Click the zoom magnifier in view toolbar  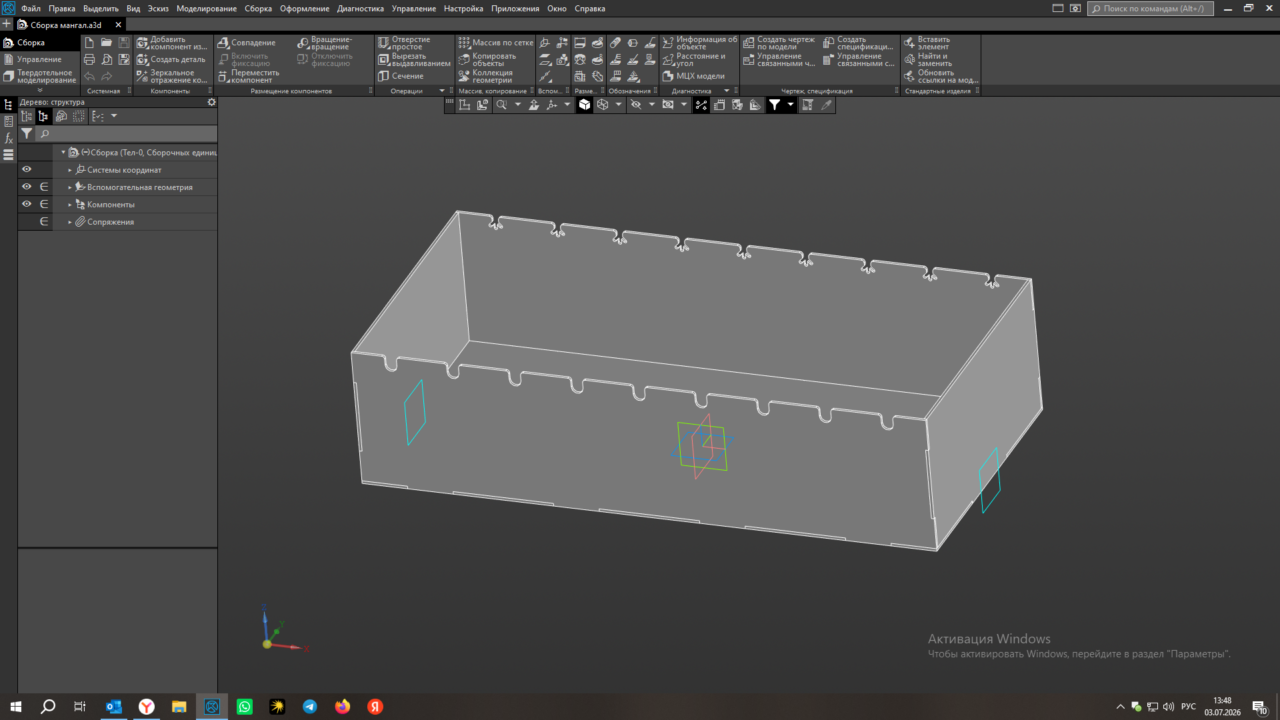tap(501, 105)
